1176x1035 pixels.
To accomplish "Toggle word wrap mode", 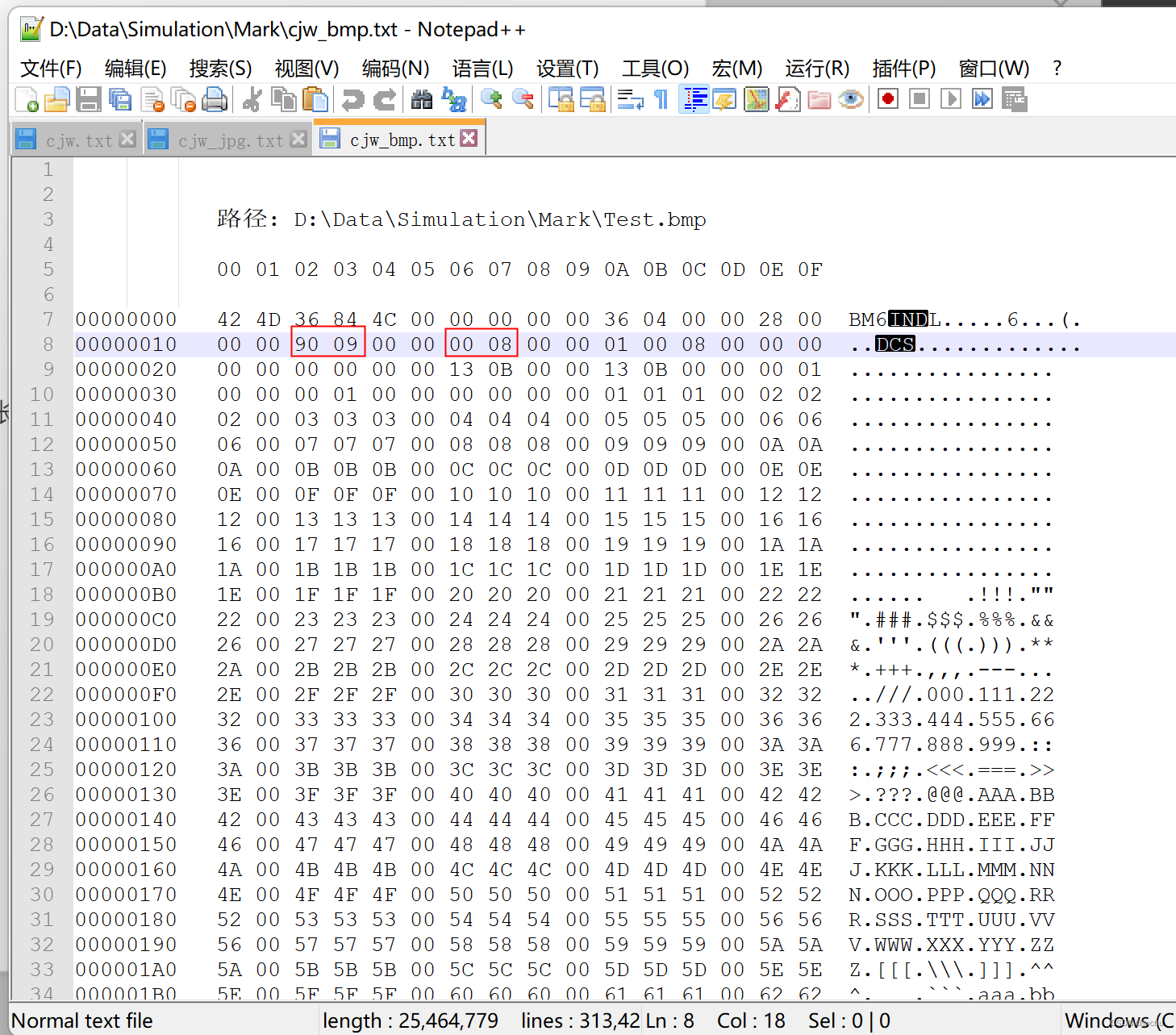I will [630, 98].
